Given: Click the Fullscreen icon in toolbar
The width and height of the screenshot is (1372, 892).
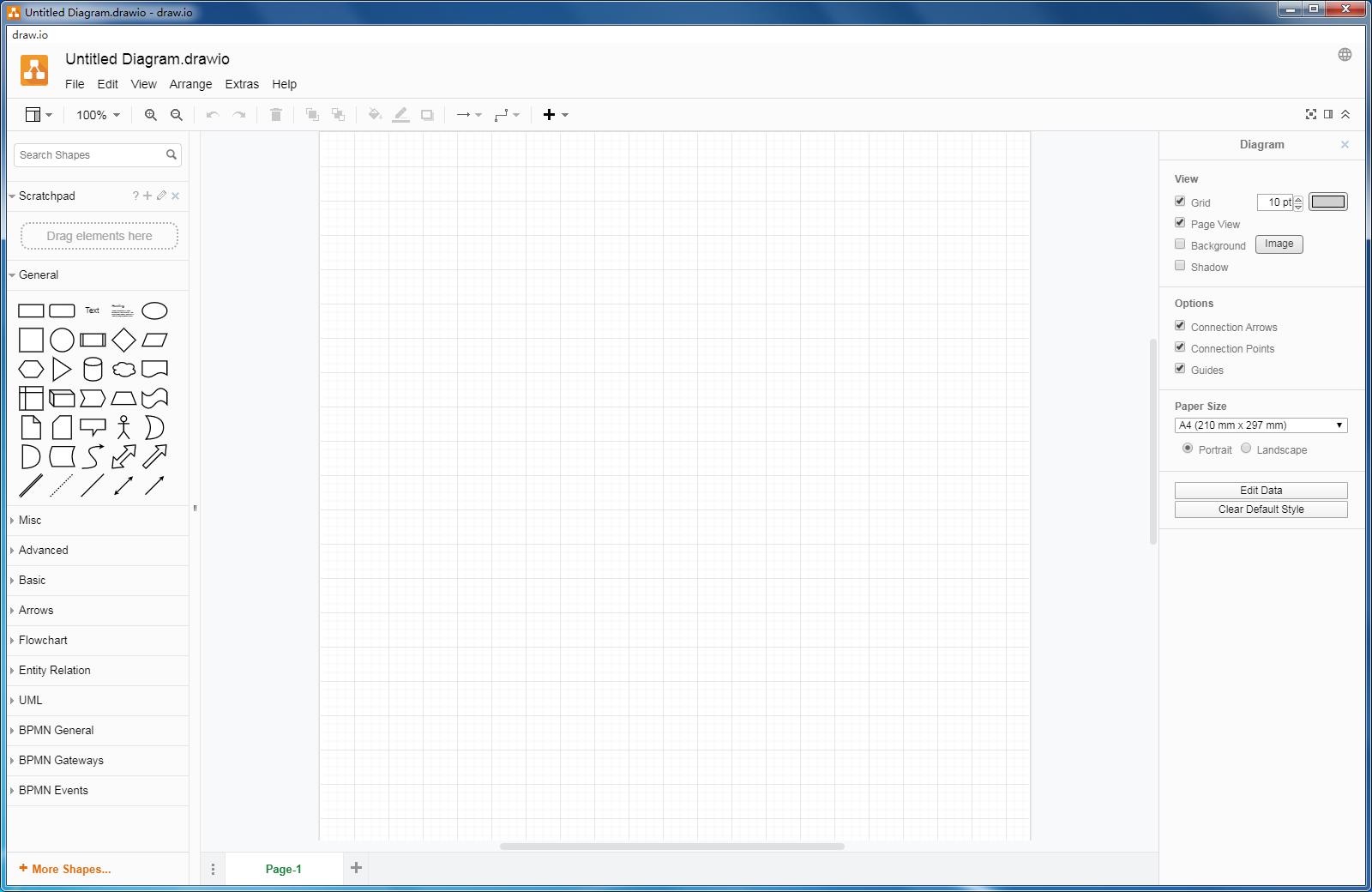Looking at the screenshot, I should [x=1311, y=114].
